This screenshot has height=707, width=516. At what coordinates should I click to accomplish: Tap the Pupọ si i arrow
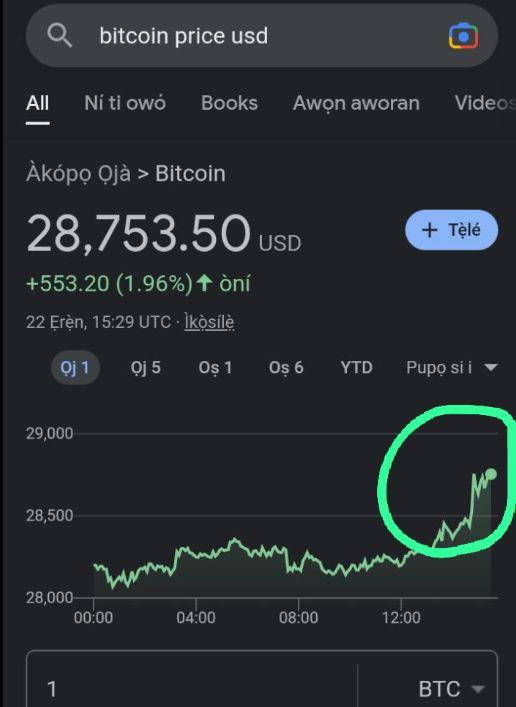490,367
